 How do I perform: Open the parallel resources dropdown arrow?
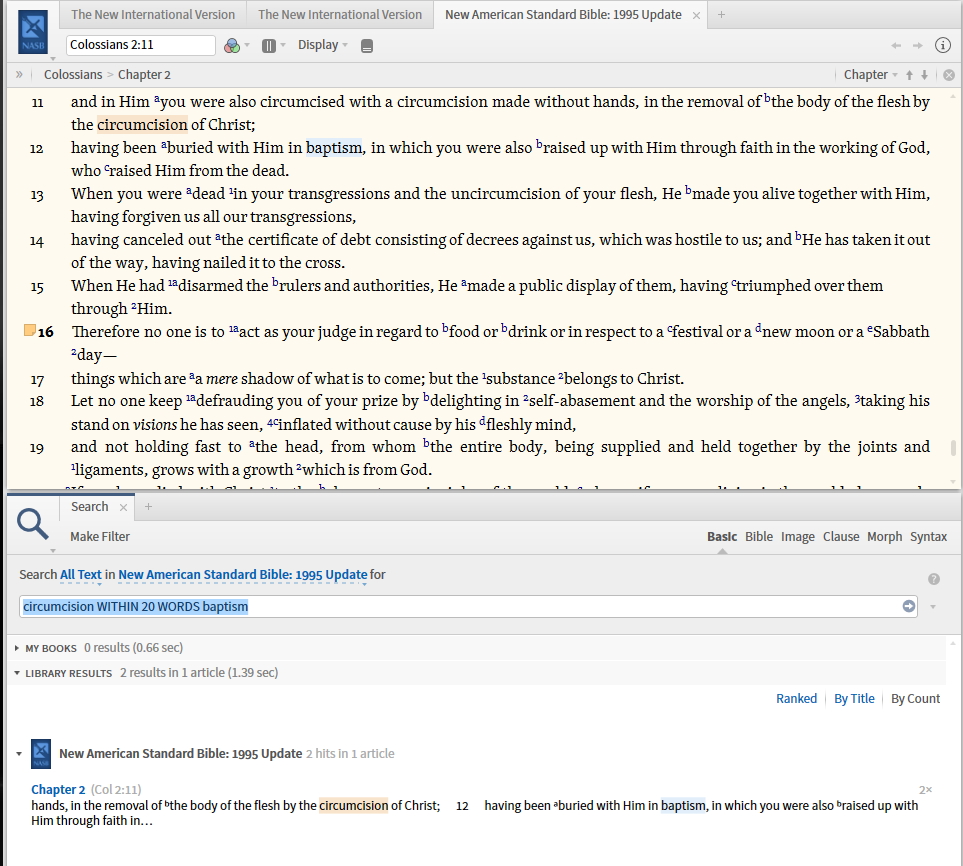[x=283, y=45]
